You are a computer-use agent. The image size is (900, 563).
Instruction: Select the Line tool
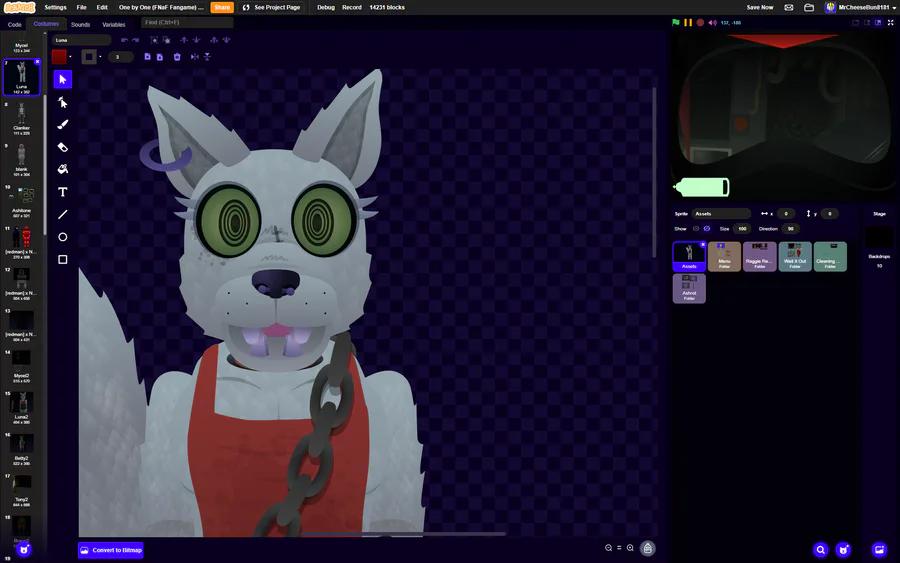(63, 214)
